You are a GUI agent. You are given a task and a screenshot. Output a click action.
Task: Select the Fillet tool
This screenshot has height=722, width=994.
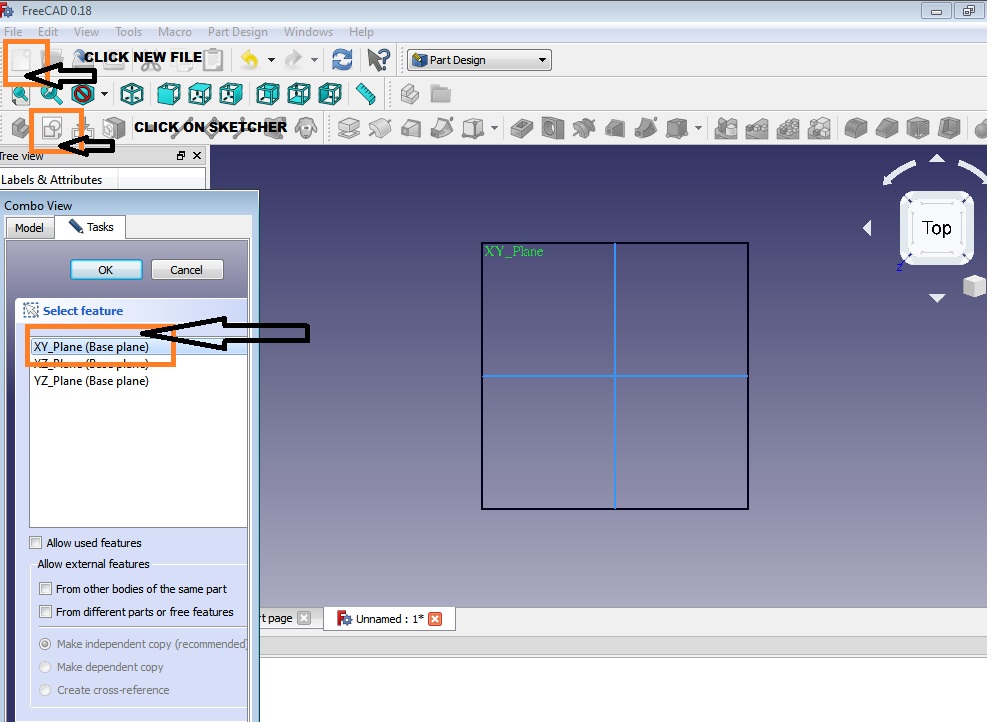click(x=856, y=129)
